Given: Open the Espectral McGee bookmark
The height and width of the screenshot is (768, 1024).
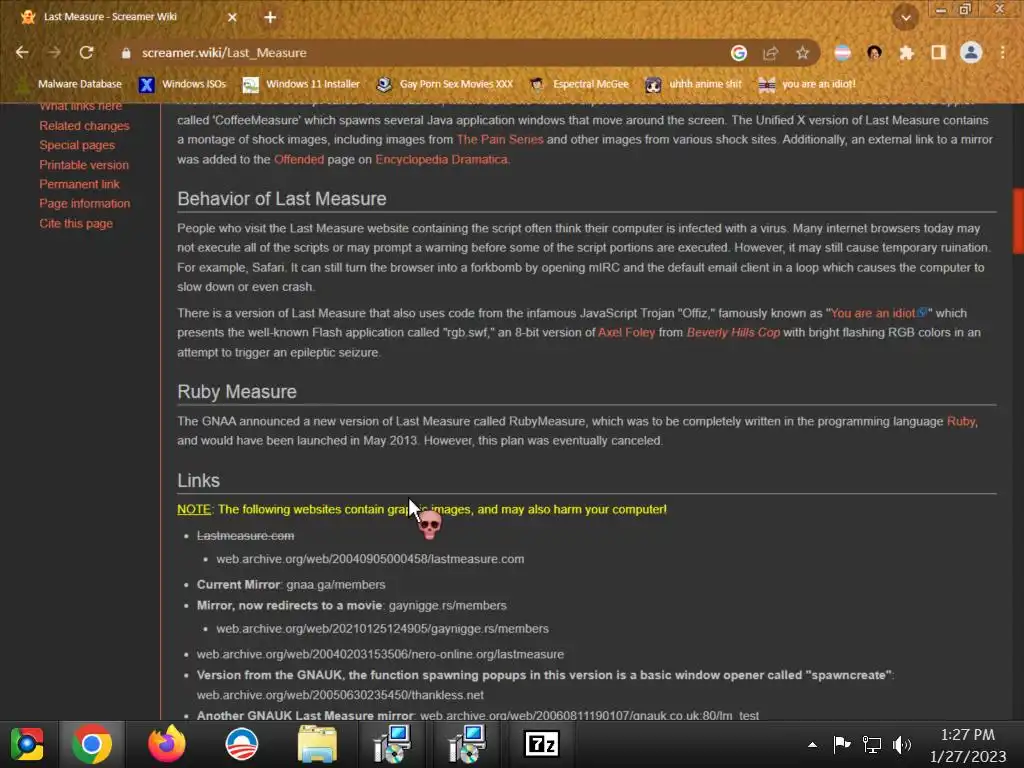Looking at the screenshot, I should (x=579, y=84).
